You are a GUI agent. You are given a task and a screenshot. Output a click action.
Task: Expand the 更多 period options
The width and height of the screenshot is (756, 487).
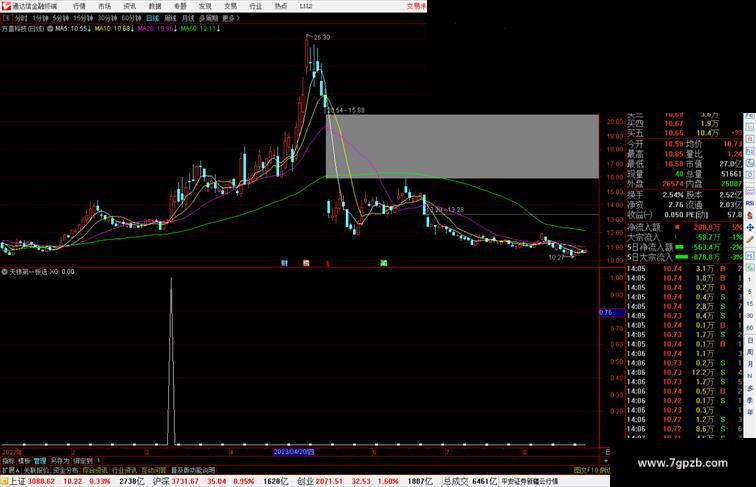point(230,18)
